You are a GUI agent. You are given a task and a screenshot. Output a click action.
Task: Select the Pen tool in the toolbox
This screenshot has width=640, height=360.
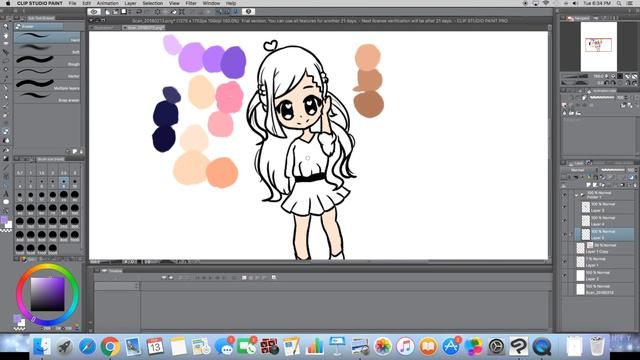(x=6, y=88)
